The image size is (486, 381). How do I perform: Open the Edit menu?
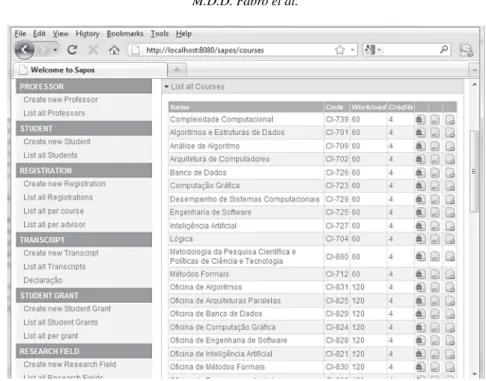pos(39,34)
